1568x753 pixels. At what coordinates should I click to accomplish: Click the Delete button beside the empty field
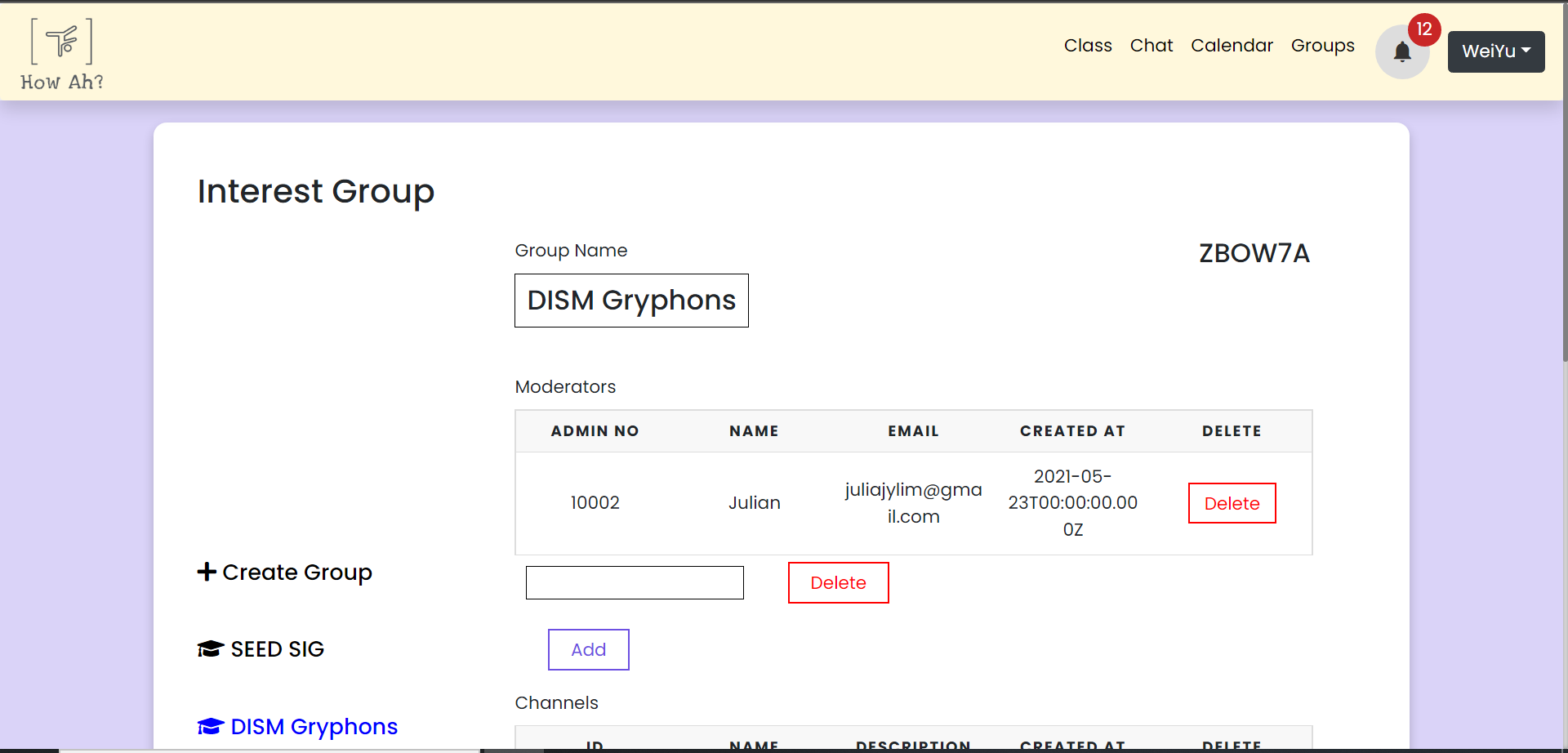click(838, 582)
